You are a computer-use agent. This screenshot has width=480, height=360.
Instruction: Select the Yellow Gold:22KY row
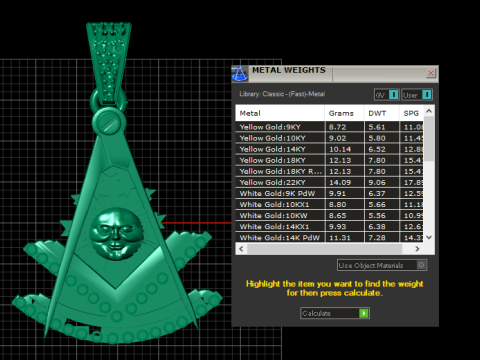(x=330, y=182)
